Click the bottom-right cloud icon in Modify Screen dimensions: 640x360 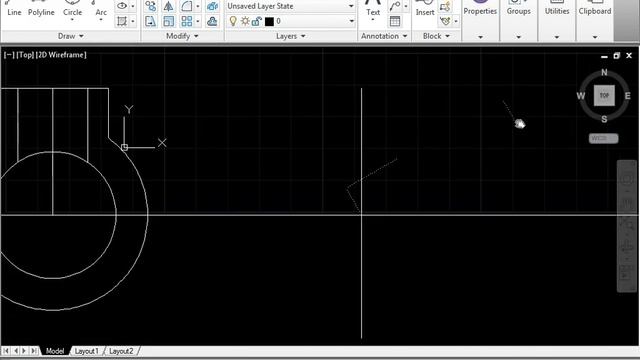(212, 21)
